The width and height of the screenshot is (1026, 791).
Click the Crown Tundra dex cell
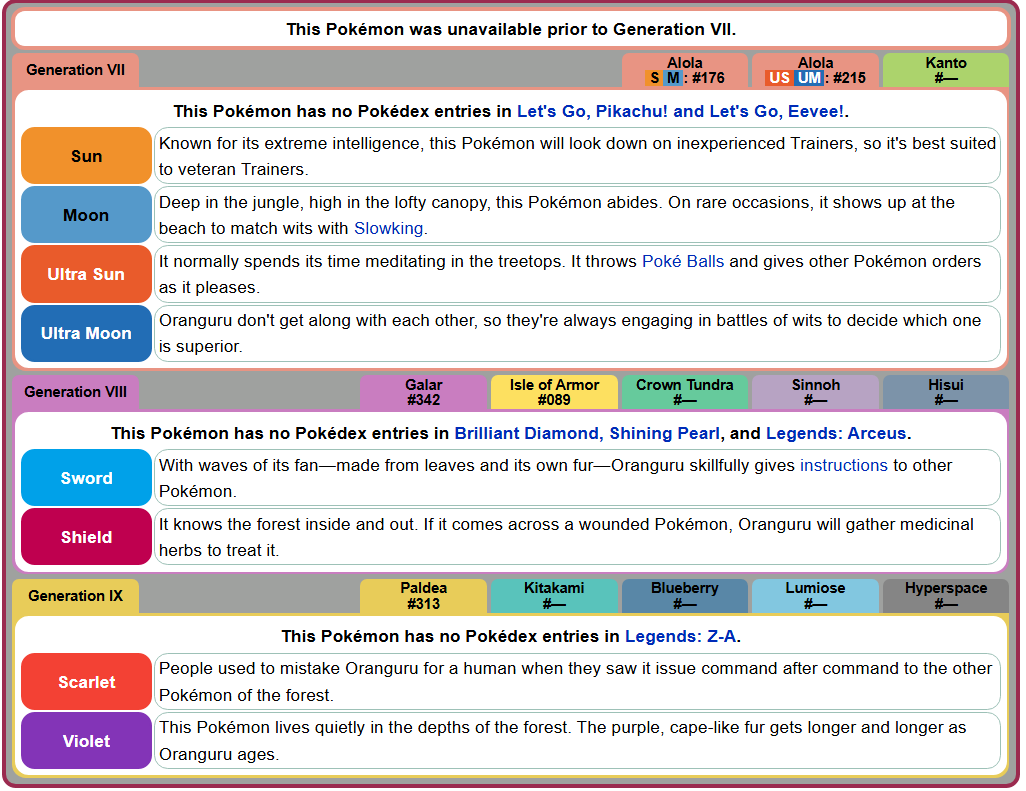point(684,392)
